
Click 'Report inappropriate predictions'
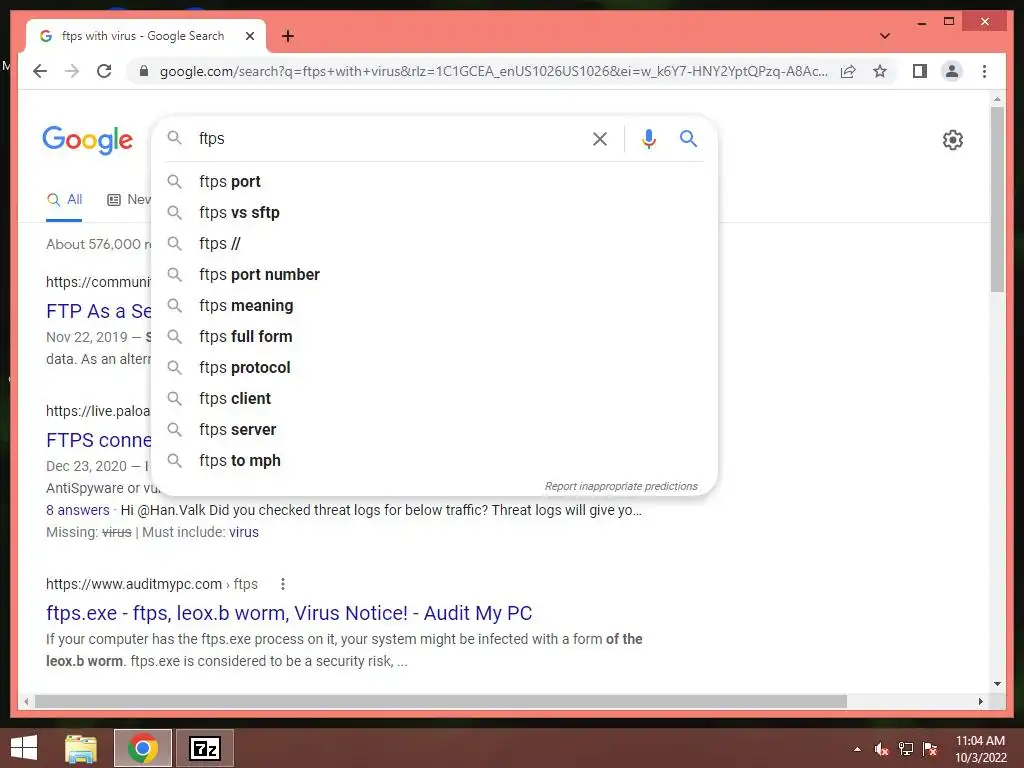(x=621, y=487)
